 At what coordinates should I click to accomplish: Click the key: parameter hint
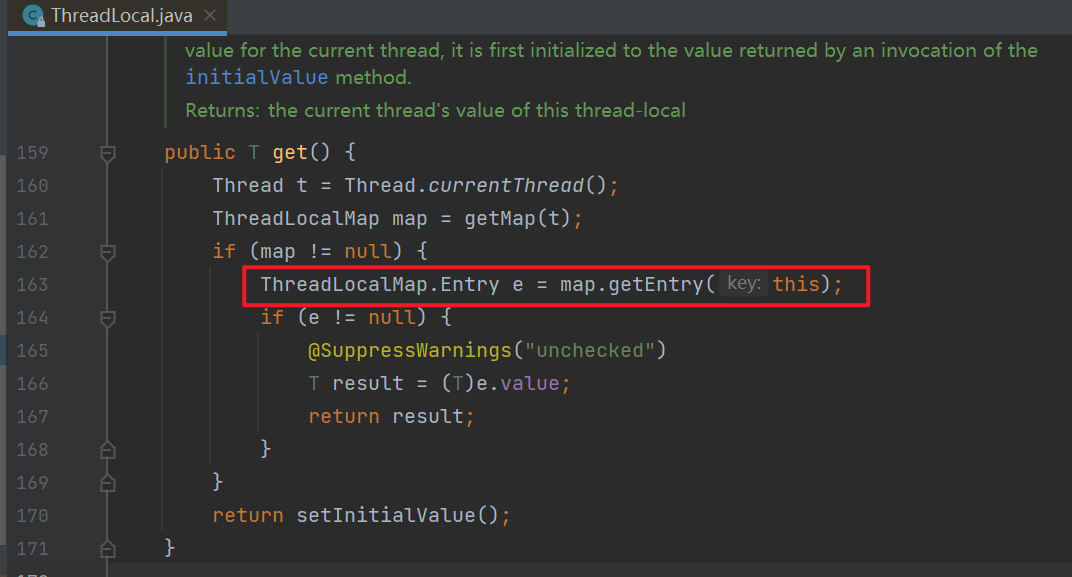coord(744,285)
